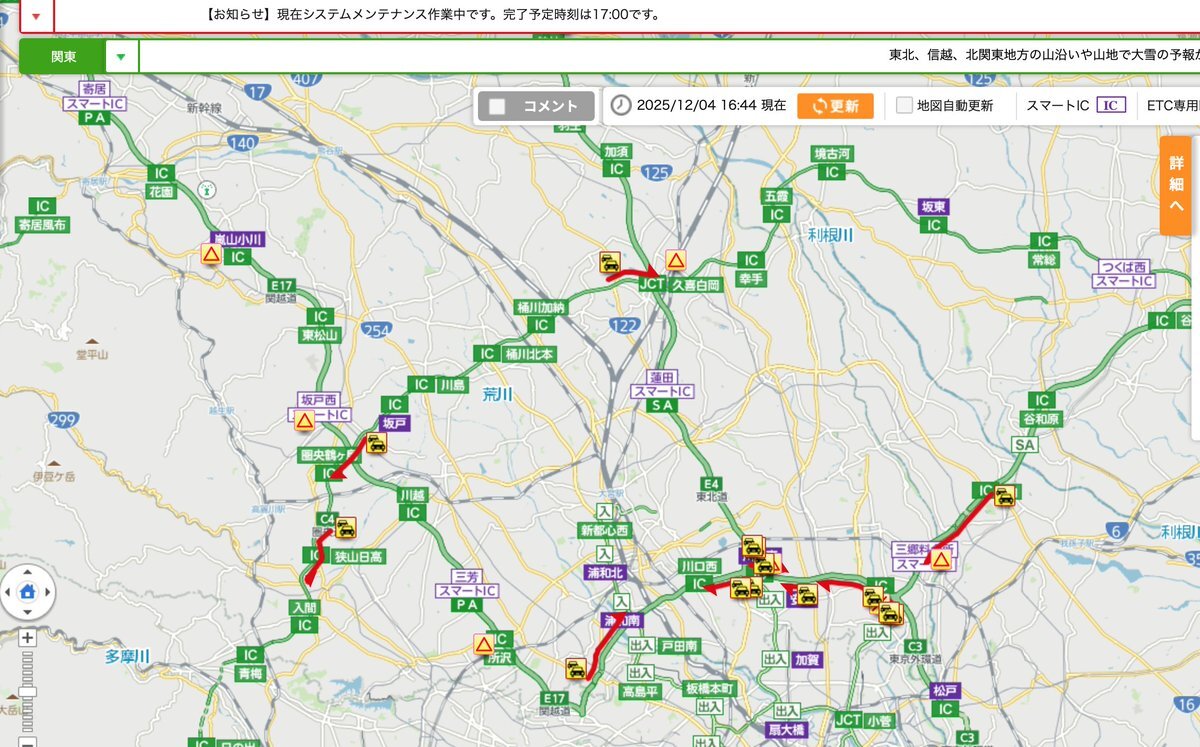Click the 松戸 IC label
1200x747 pixels.
945,690
